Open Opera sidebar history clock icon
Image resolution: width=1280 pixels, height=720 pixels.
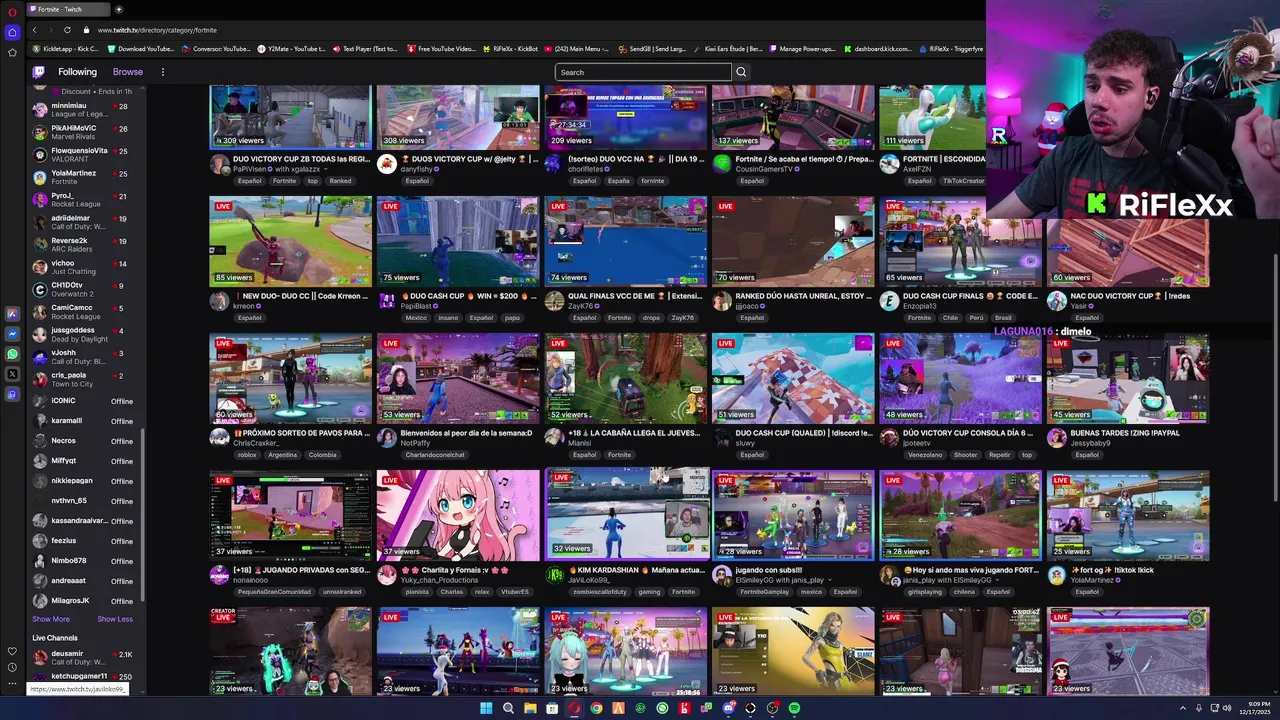pos(12,667)
